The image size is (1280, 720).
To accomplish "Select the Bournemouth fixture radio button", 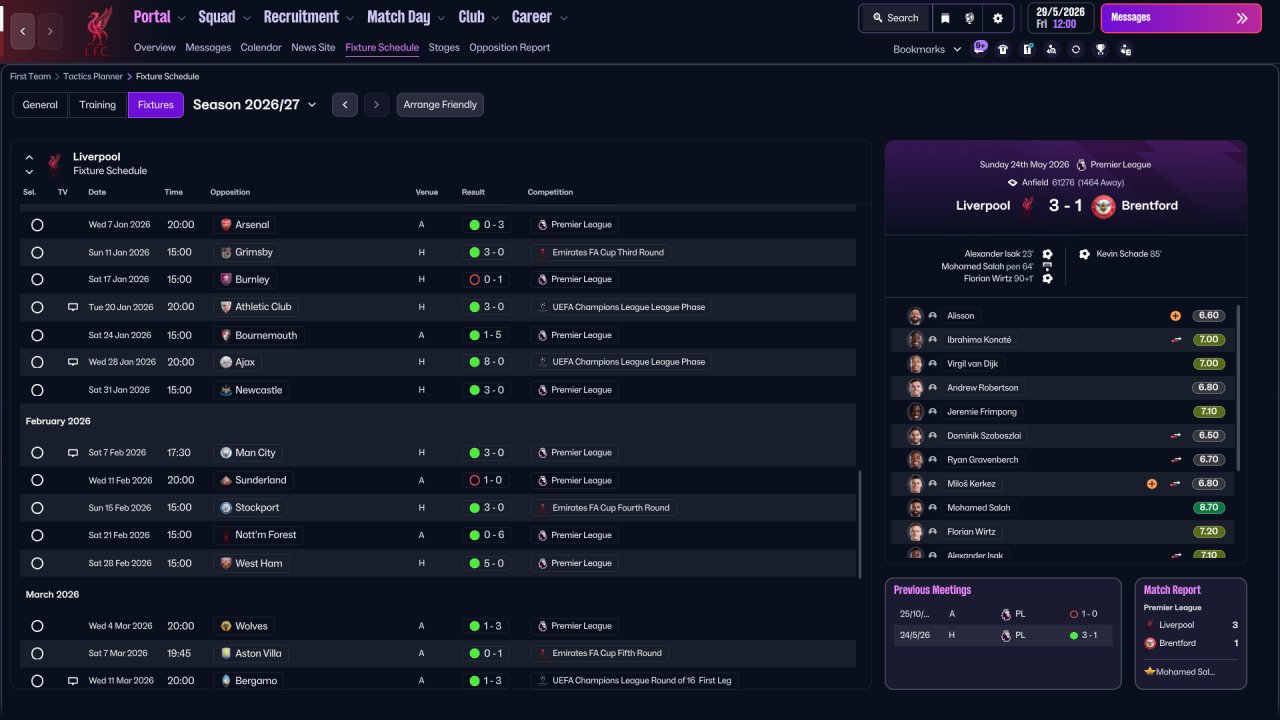I will click(37, 336).
